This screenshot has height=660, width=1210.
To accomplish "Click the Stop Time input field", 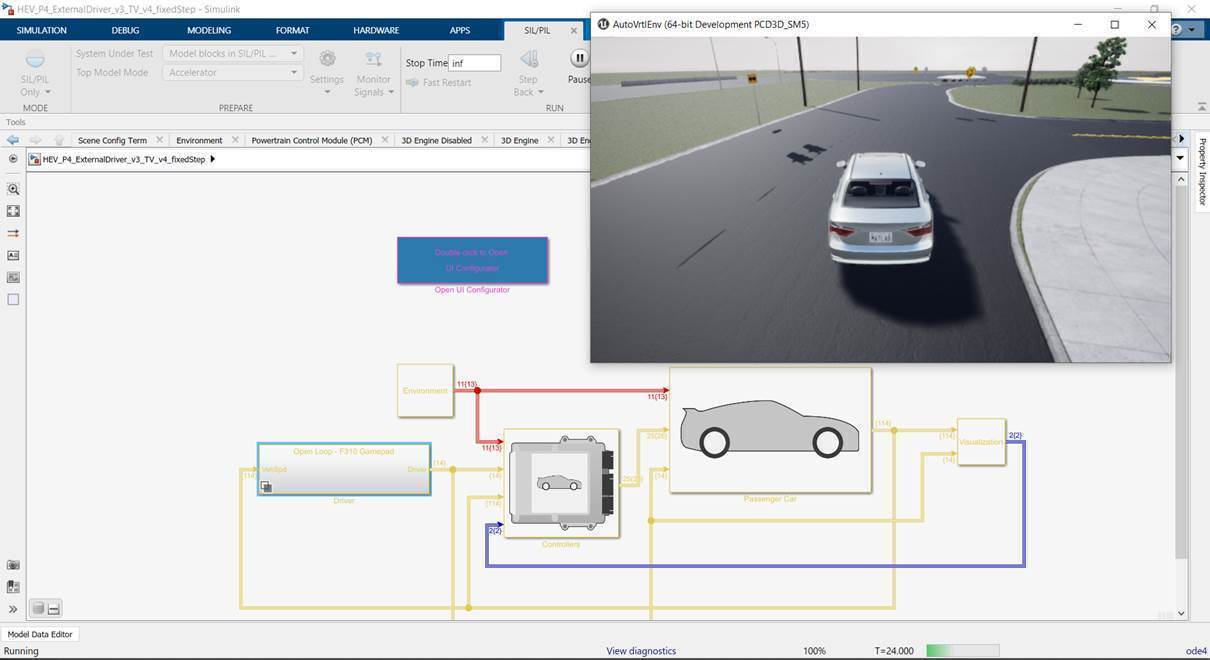I will 474,63.
